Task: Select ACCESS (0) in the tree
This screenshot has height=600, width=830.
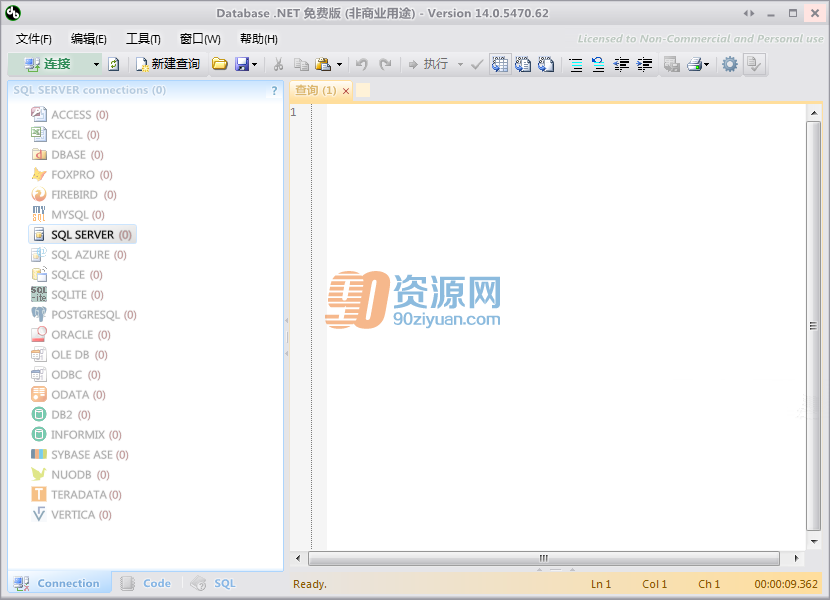Action: coord(70,114)
